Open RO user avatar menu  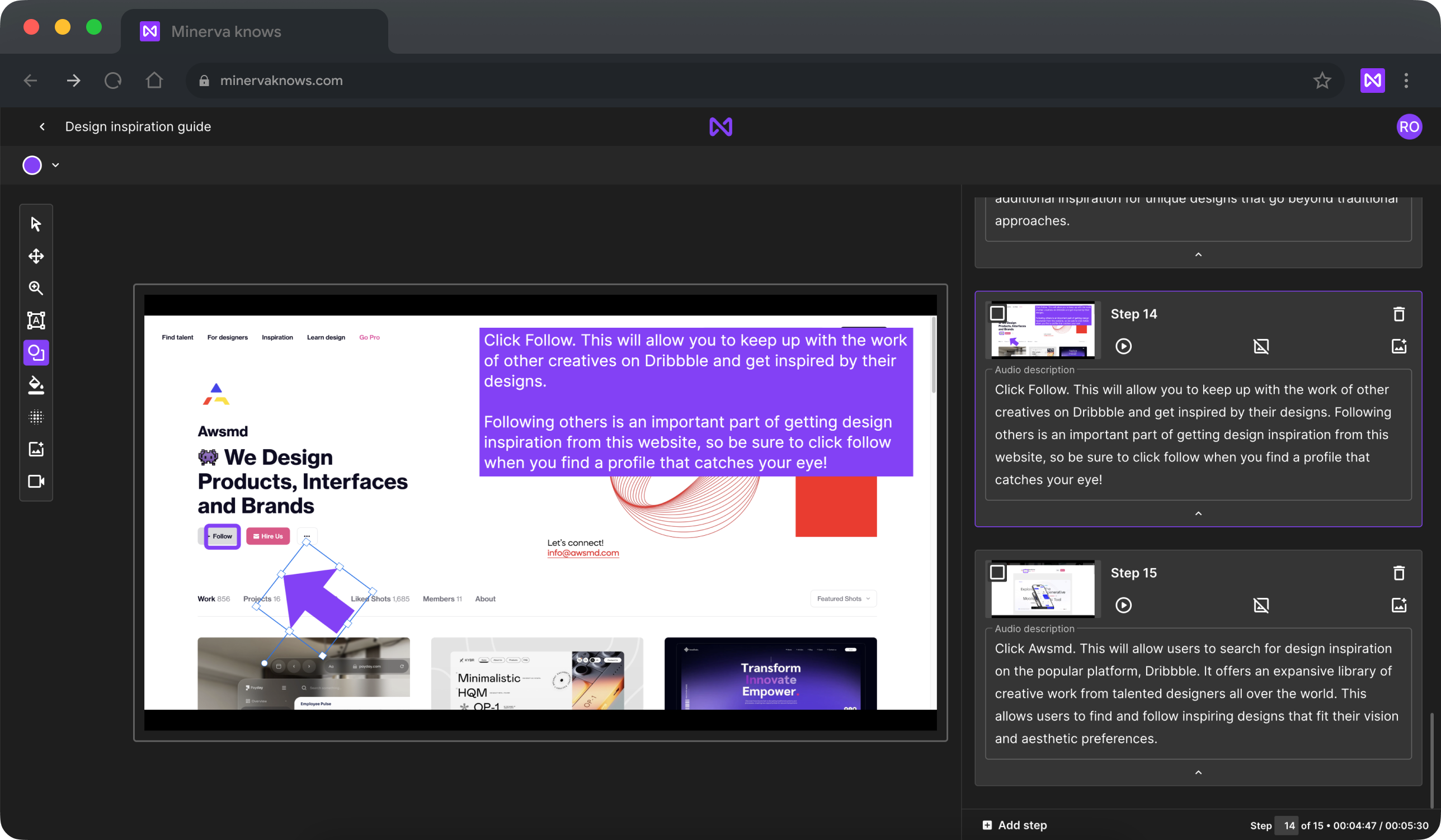coord(1409,126)
